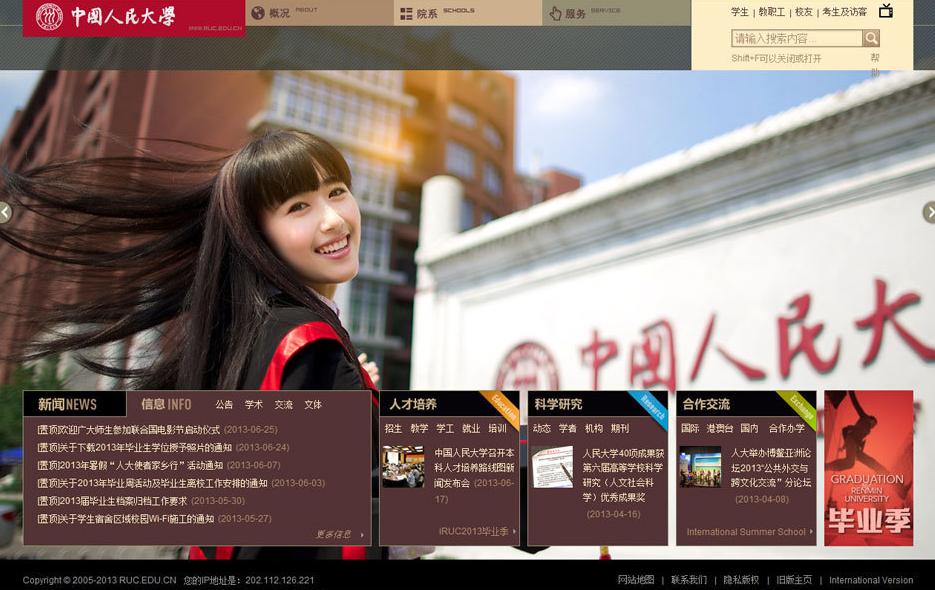Image resolution: width=935 pixels, height=590 pixels.
Task: Click the search input field
Action: 796,38
